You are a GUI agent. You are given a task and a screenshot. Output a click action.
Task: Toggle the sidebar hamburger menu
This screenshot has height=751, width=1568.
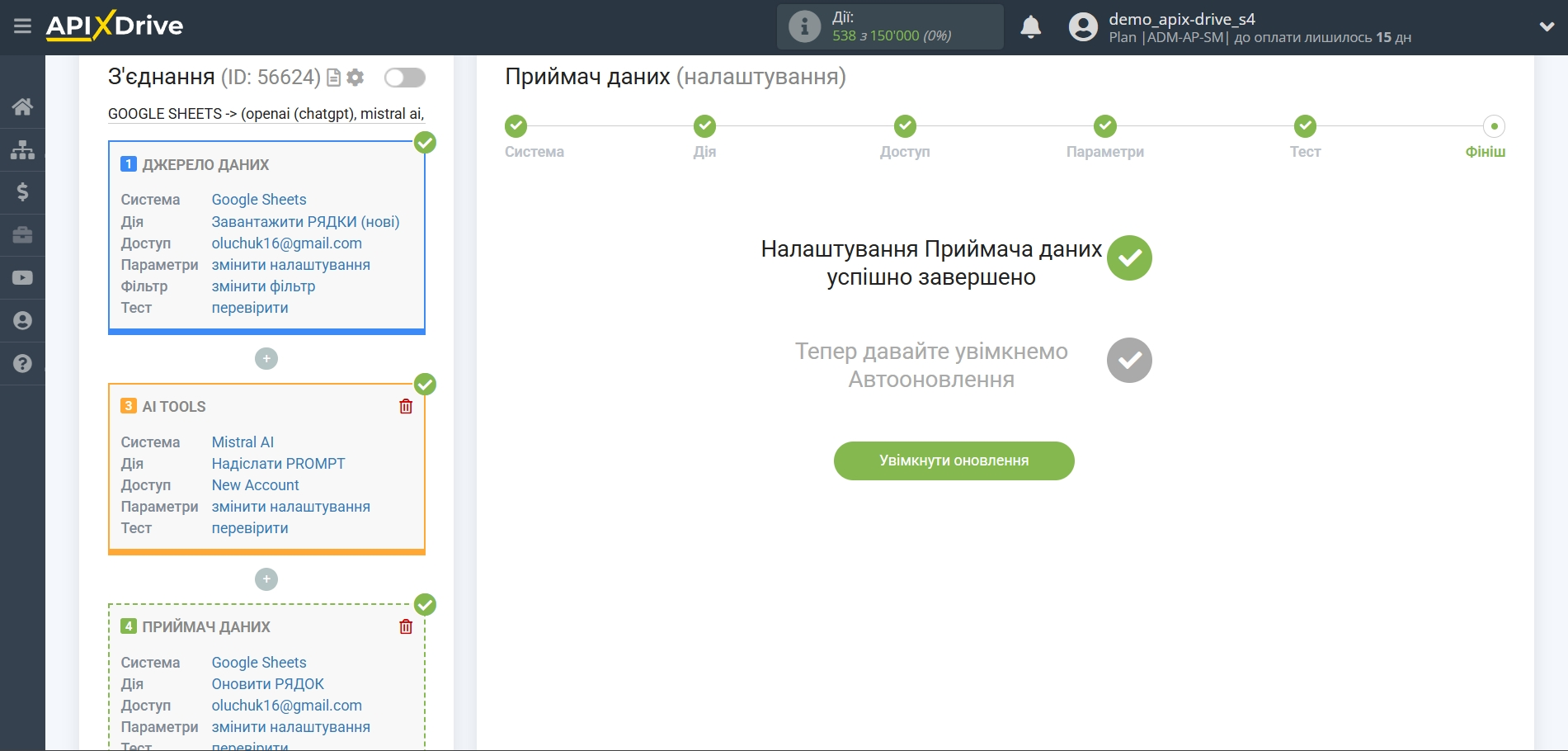22,26
